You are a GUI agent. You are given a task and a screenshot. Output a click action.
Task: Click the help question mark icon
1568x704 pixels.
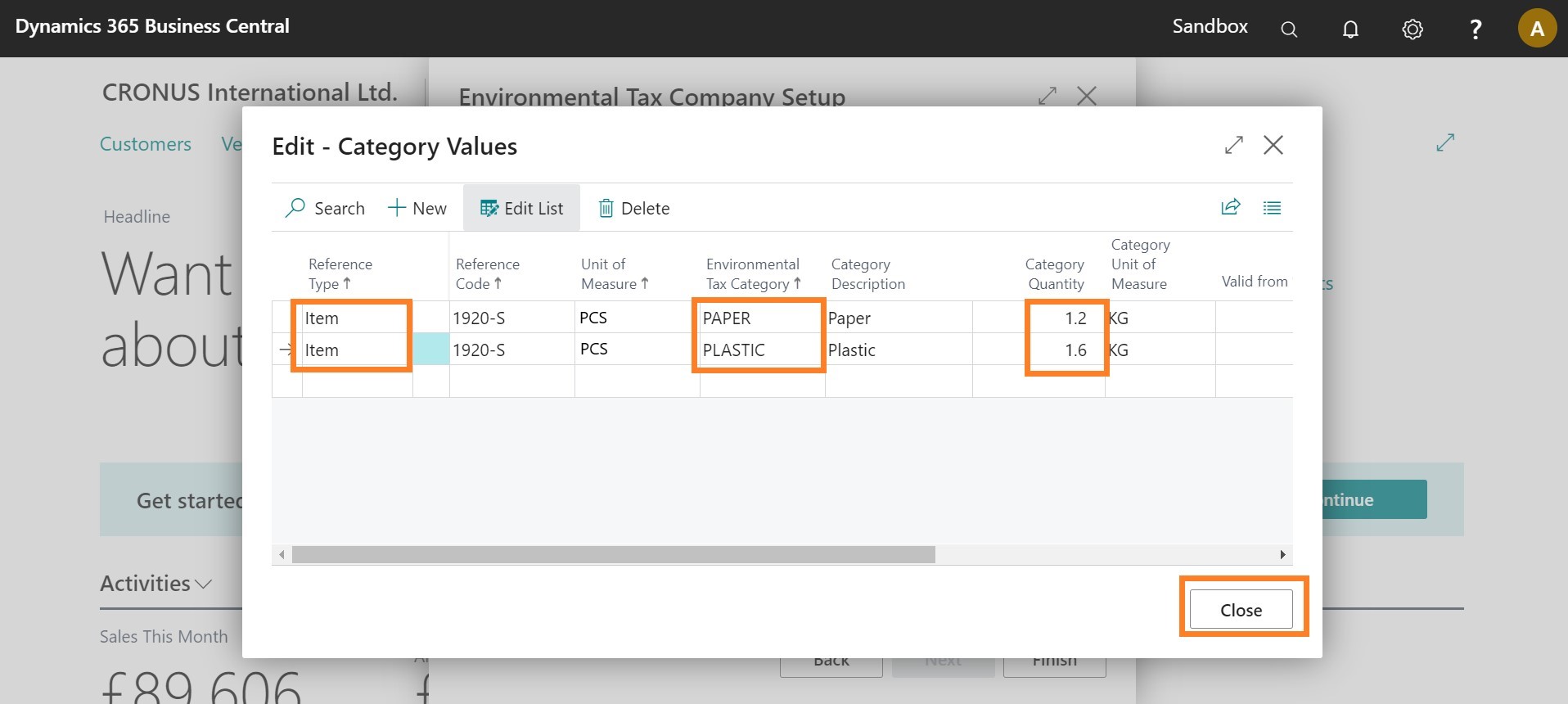point(1476,29)
